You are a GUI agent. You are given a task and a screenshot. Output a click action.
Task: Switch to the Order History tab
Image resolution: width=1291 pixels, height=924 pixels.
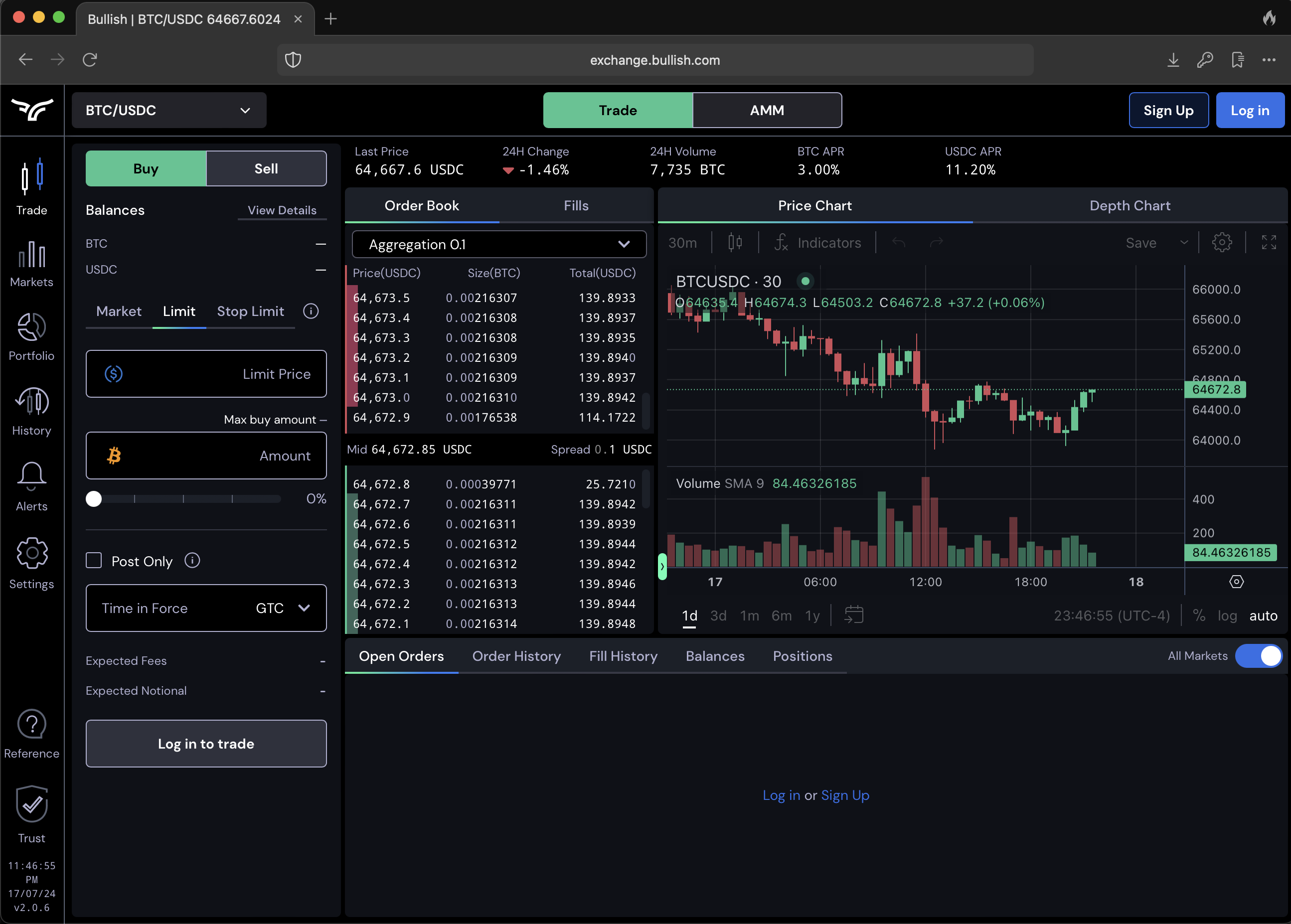(x=516, y=656)
